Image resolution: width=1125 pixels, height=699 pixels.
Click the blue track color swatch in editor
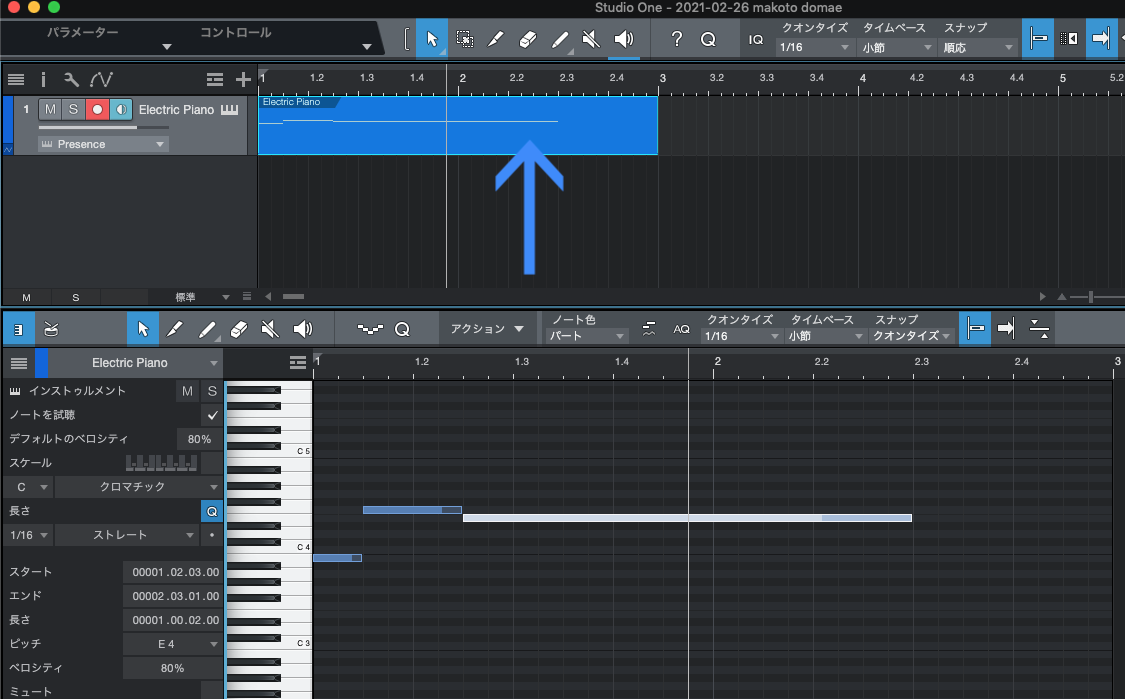click(x=42, y=363)
